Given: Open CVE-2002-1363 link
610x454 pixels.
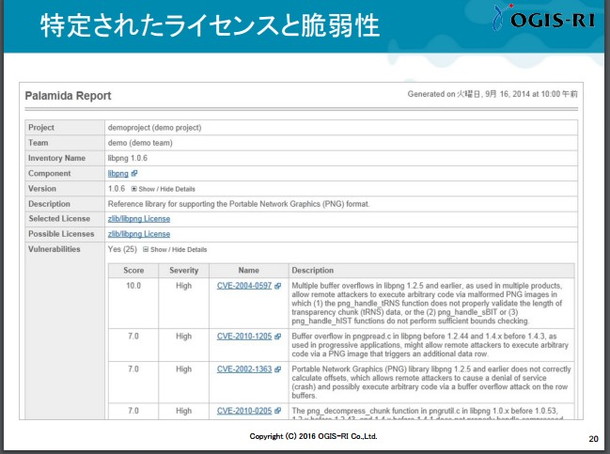Looking at the screenshot, I should (x=244, y=369).
